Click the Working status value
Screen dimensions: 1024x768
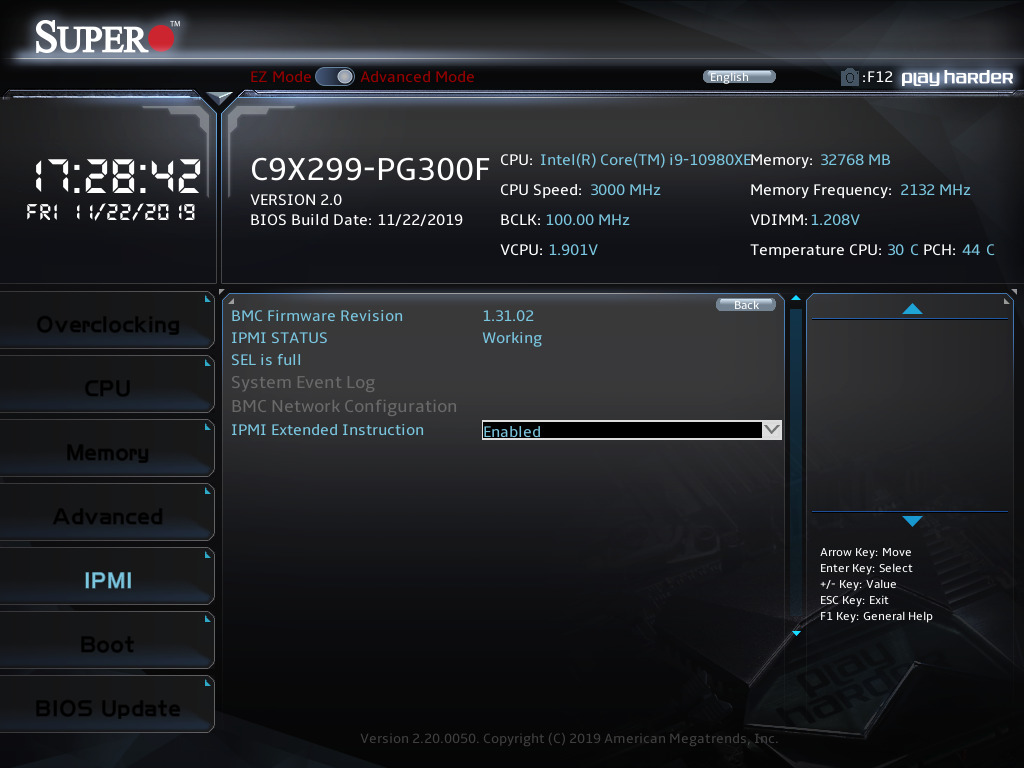tap(512, 338)
